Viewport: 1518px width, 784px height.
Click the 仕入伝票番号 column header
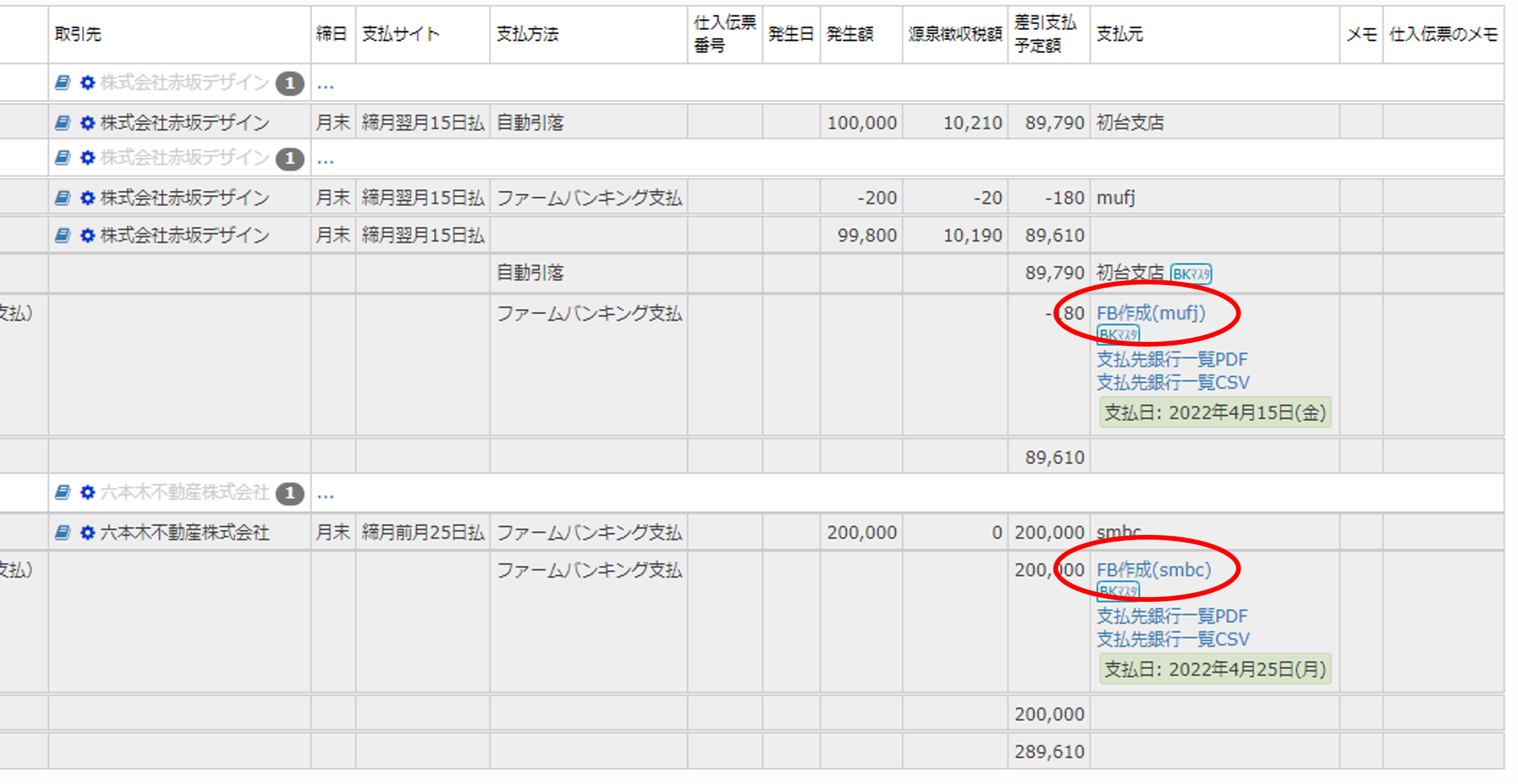click(725, 35)
